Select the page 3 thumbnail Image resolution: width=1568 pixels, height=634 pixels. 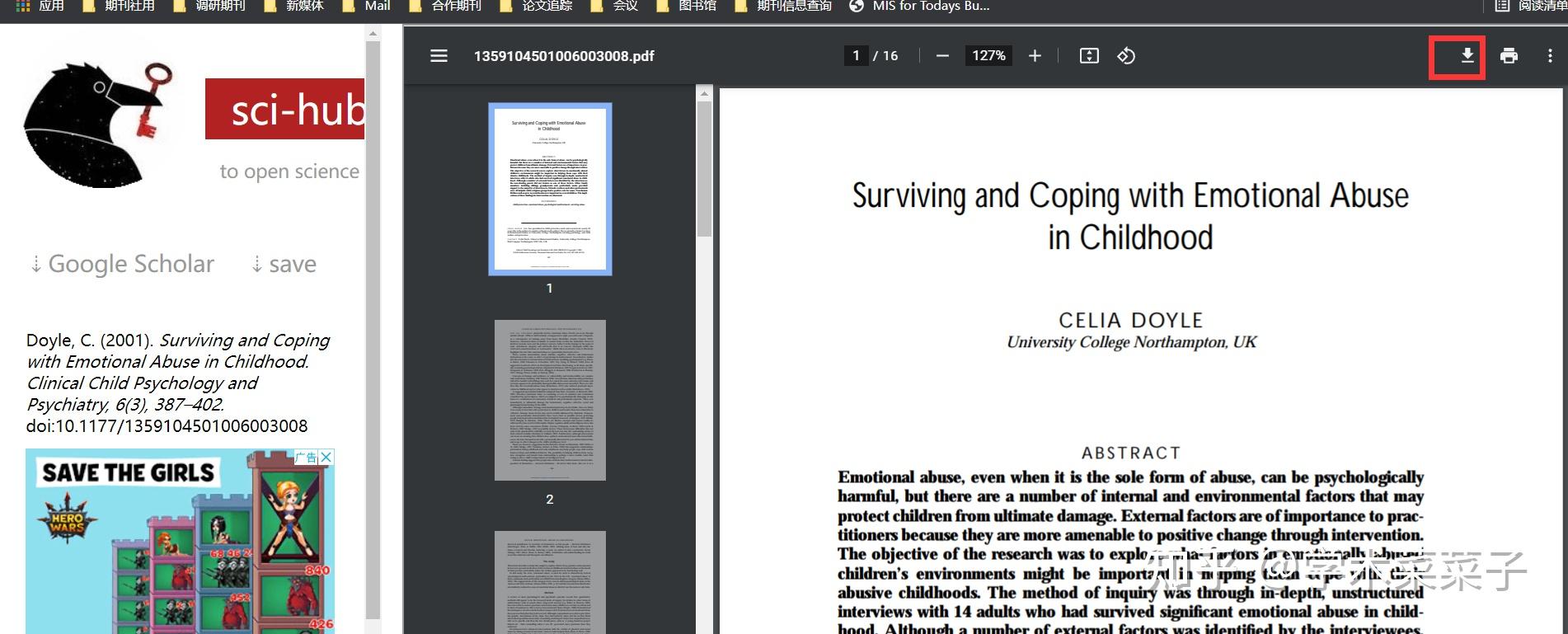click(x=550, y=582)
